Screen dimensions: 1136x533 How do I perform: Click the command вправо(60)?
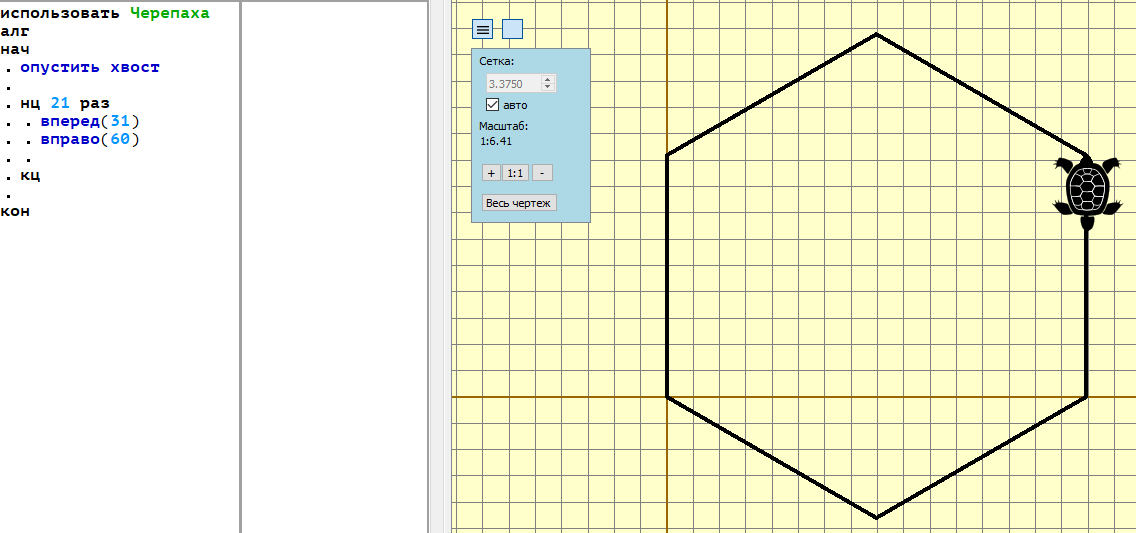[90, 139]
